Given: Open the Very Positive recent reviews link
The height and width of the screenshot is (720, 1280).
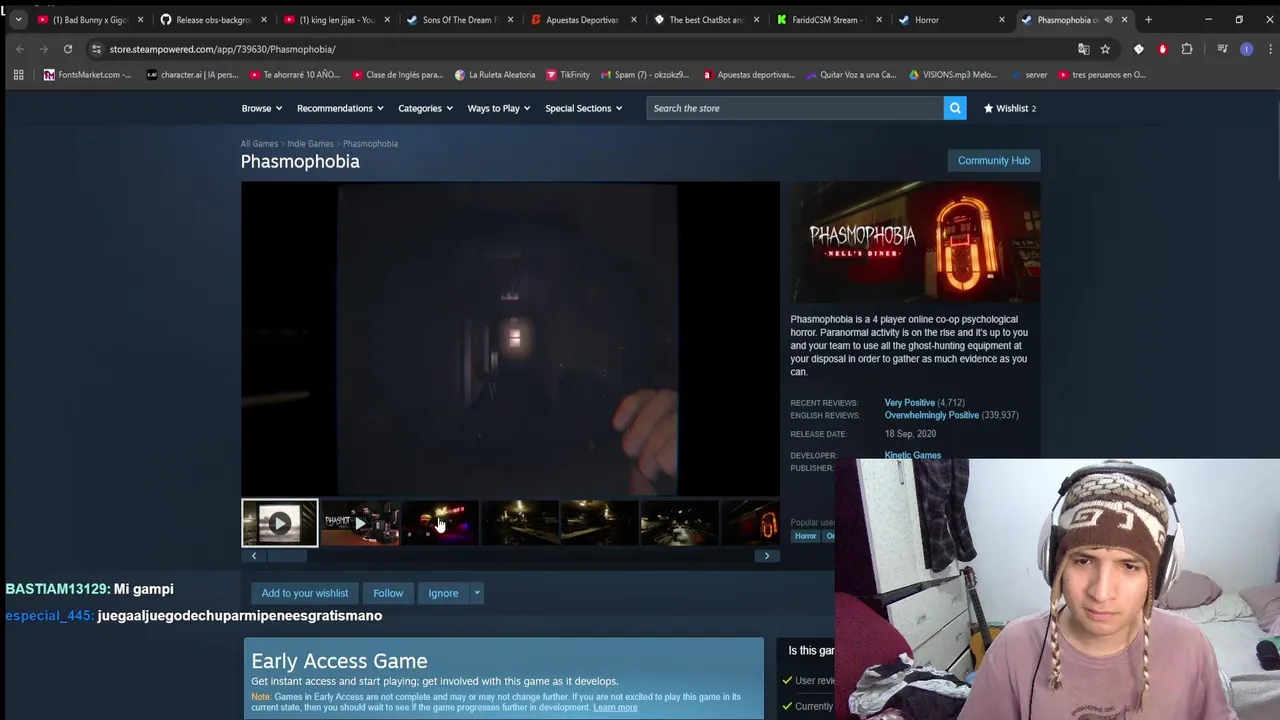Looking at the screenshot, I should (909, 403).
